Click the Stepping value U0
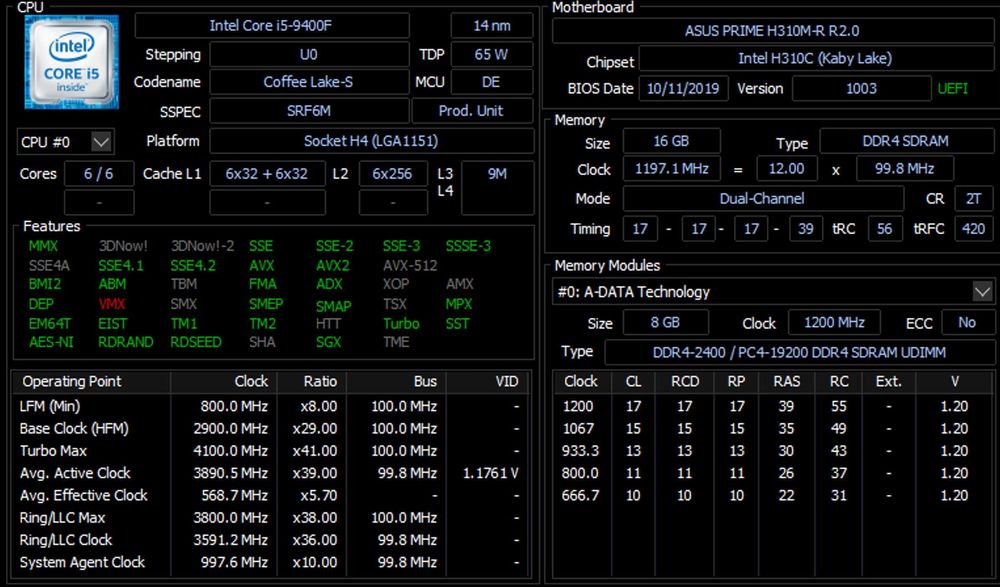1000x587 pixels. (x=309, y=54)
